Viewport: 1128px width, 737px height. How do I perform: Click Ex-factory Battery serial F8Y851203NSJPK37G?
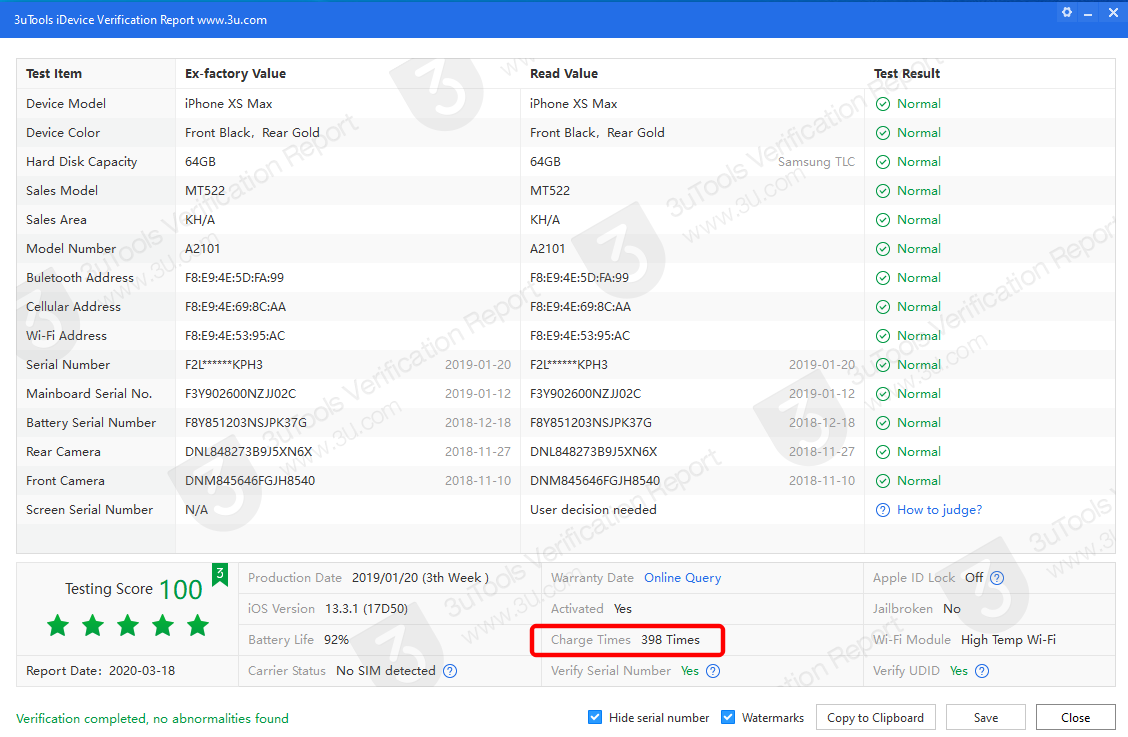[246, 422]
